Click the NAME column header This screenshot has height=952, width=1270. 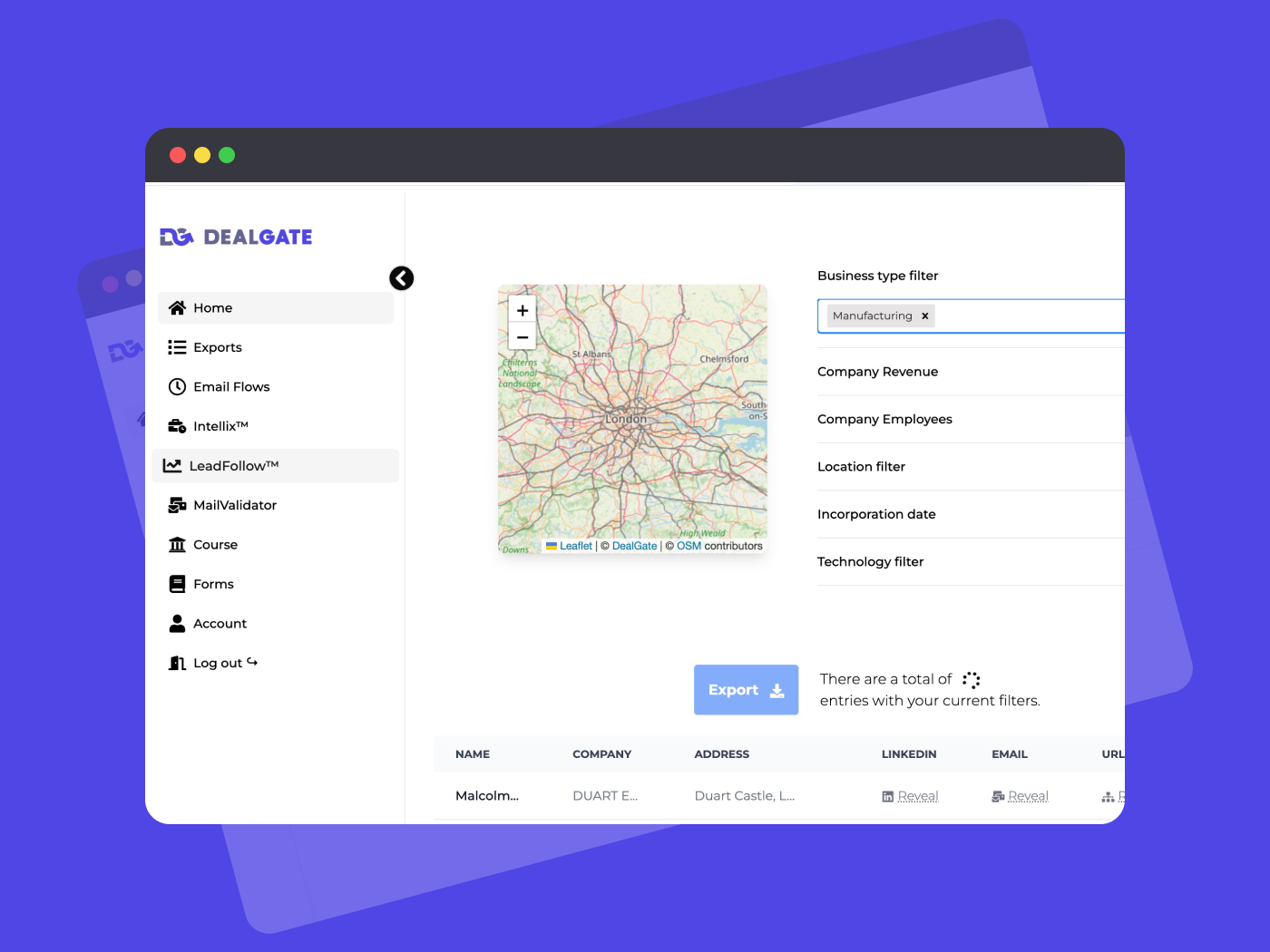(x=473, y=754)
